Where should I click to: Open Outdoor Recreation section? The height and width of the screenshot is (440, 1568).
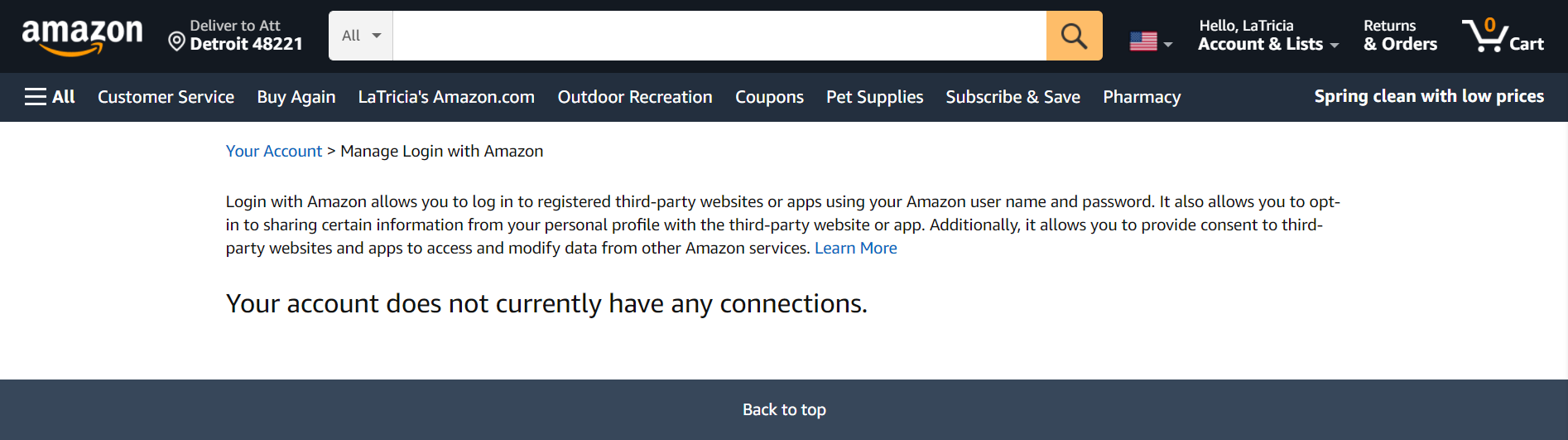pos(635,97)
